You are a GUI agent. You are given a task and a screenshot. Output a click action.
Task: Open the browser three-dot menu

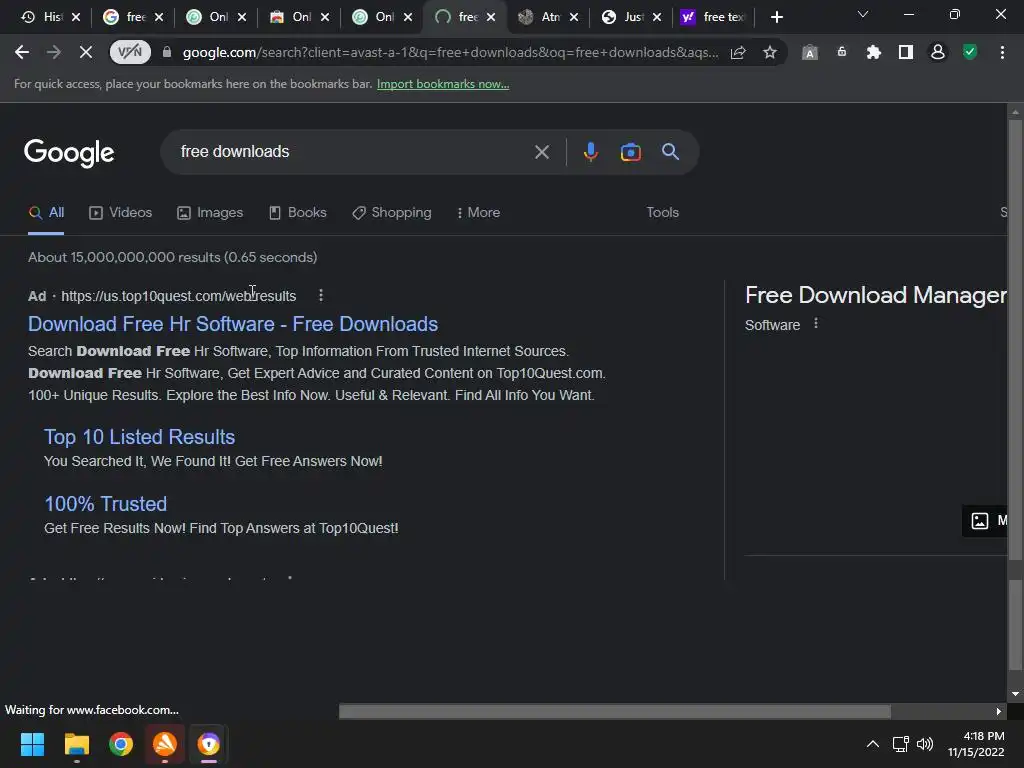pyautogui.click(x=1002, y=52)
